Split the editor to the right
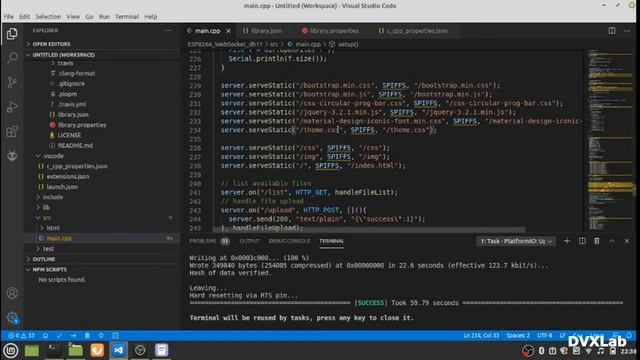Image resolution: width=640 pixels, height=360 pixels. [x=612, y=31]
